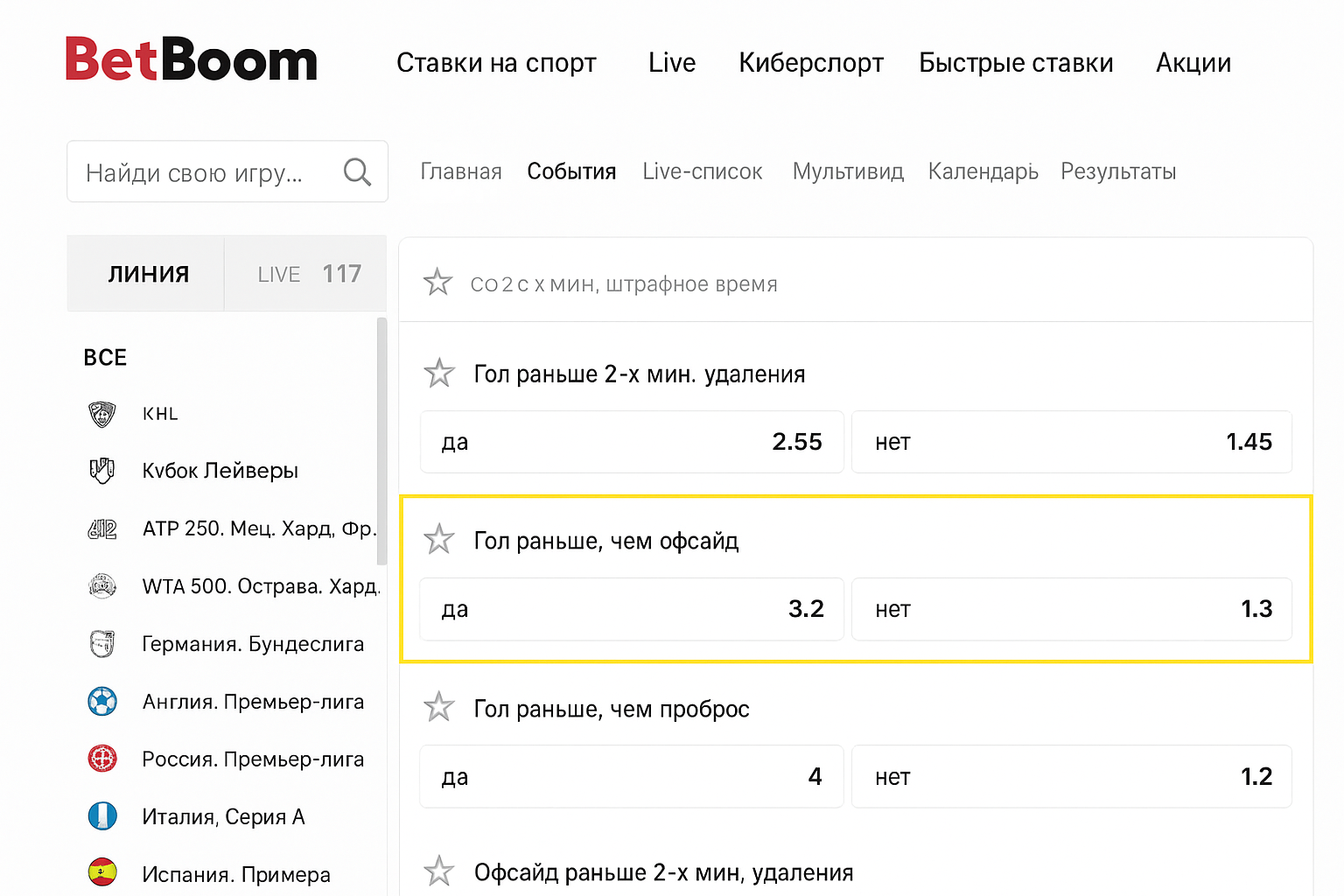Bet "нет" at 1.2 on goal before icing
Image resolution: width=1344 pixels, height=896 pixels.
[x=1071, y=776]
